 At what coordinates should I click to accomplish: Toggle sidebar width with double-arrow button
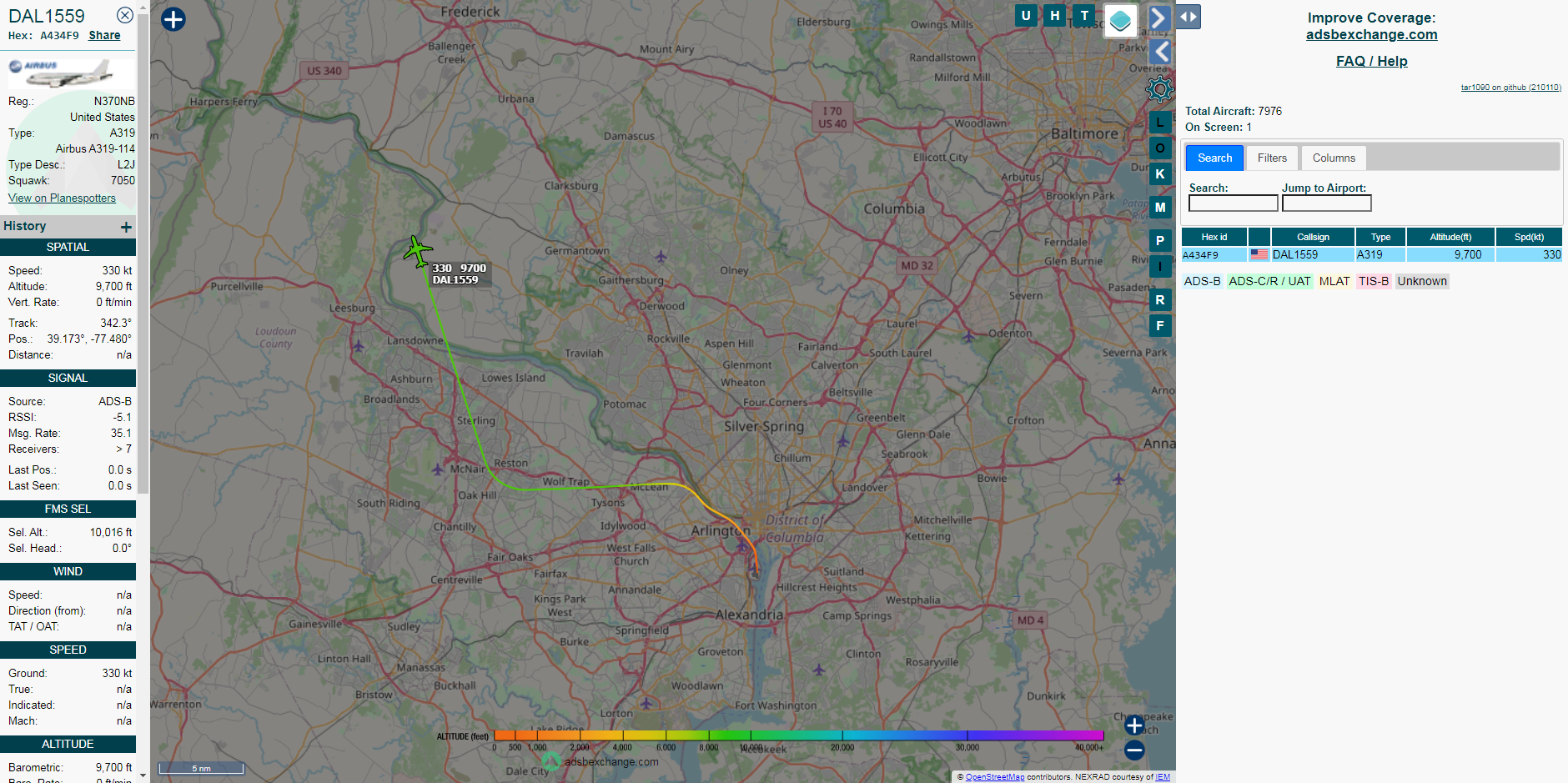pyautogui.click(x=1189, y=17)
